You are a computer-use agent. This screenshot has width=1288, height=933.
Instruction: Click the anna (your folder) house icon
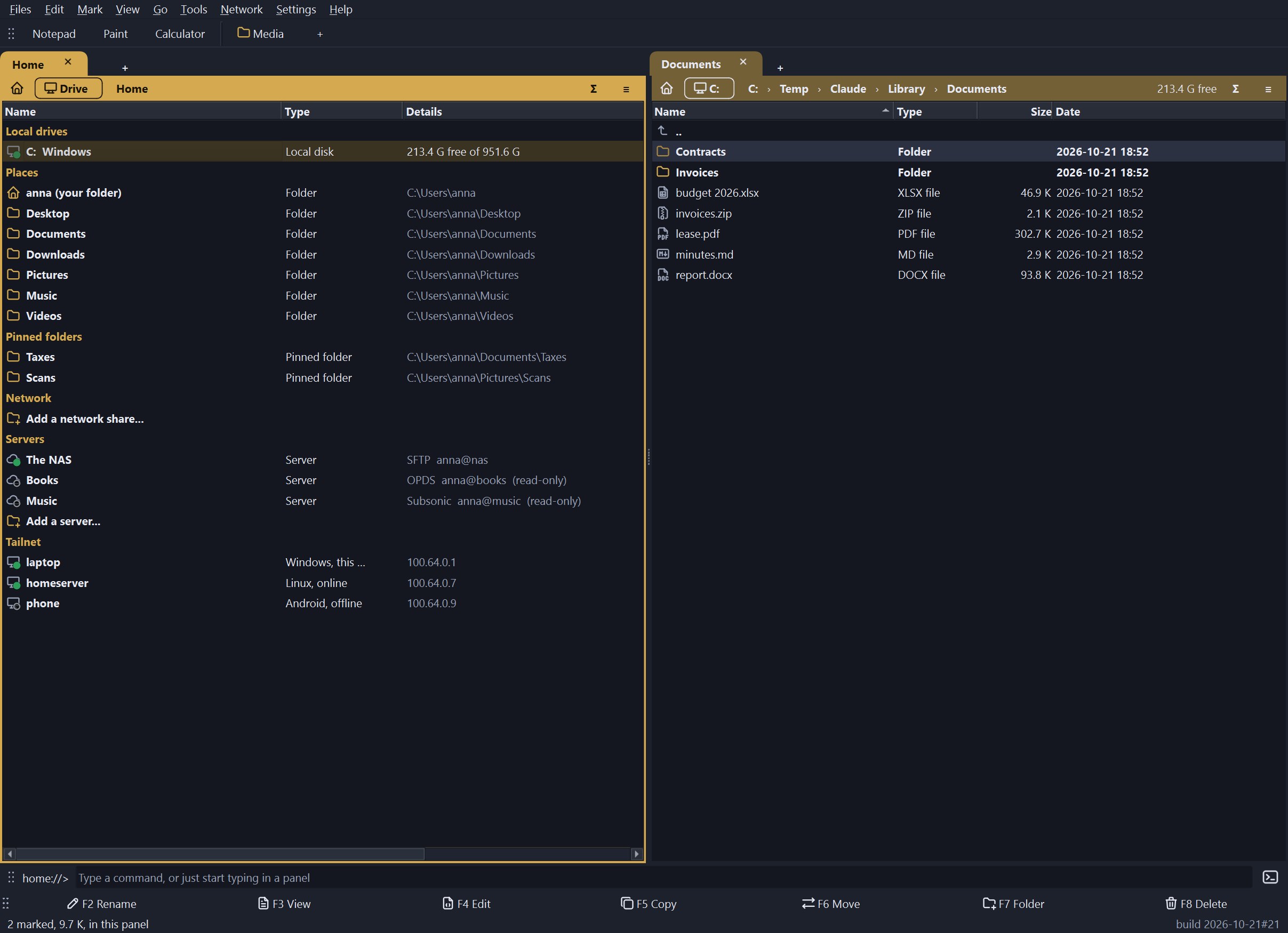point(14,192)
